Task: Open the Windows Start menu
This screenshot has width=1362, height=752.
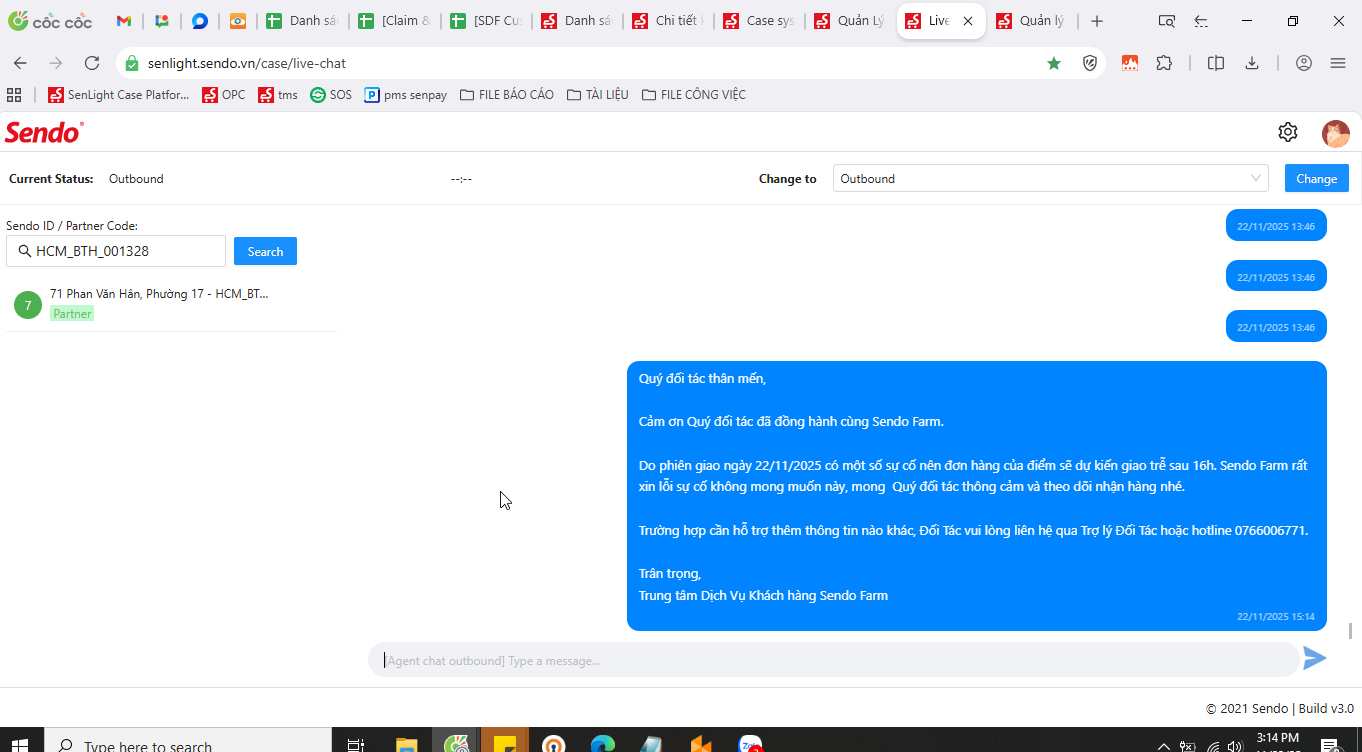Action: tap(20, 745)
